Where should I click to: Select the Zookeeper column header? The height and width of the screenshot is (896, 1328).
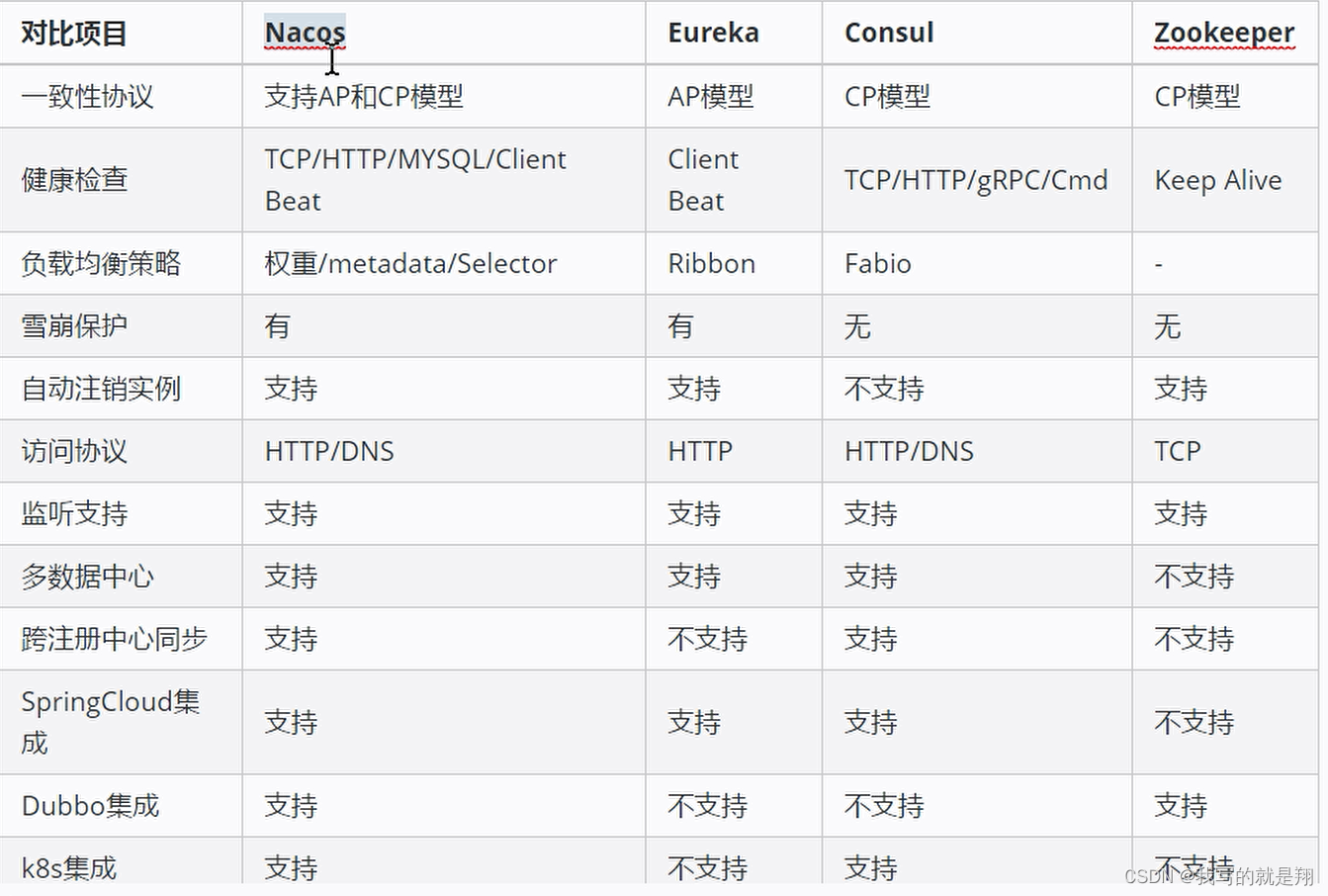click(1224, 33)
